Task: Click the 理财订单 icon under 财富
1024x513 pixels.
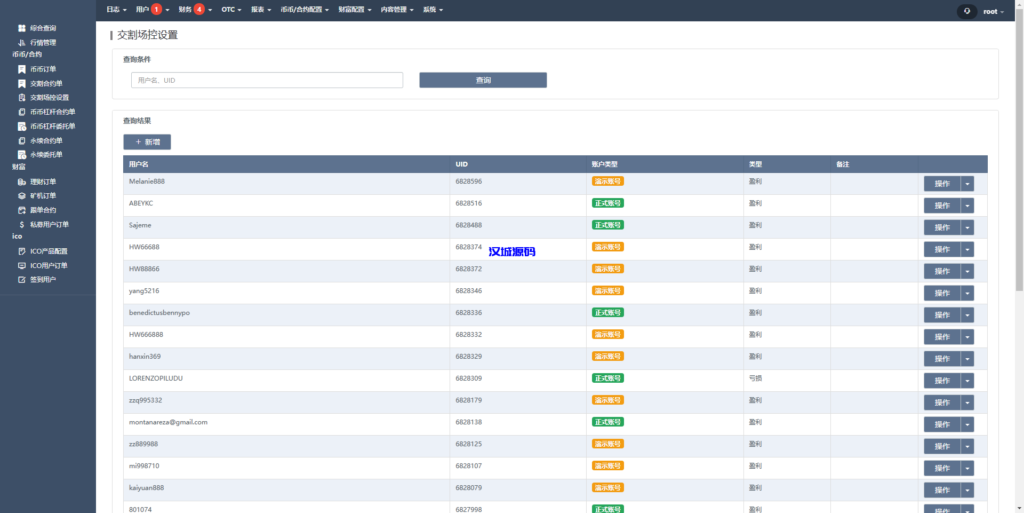Action: point(22,182)
